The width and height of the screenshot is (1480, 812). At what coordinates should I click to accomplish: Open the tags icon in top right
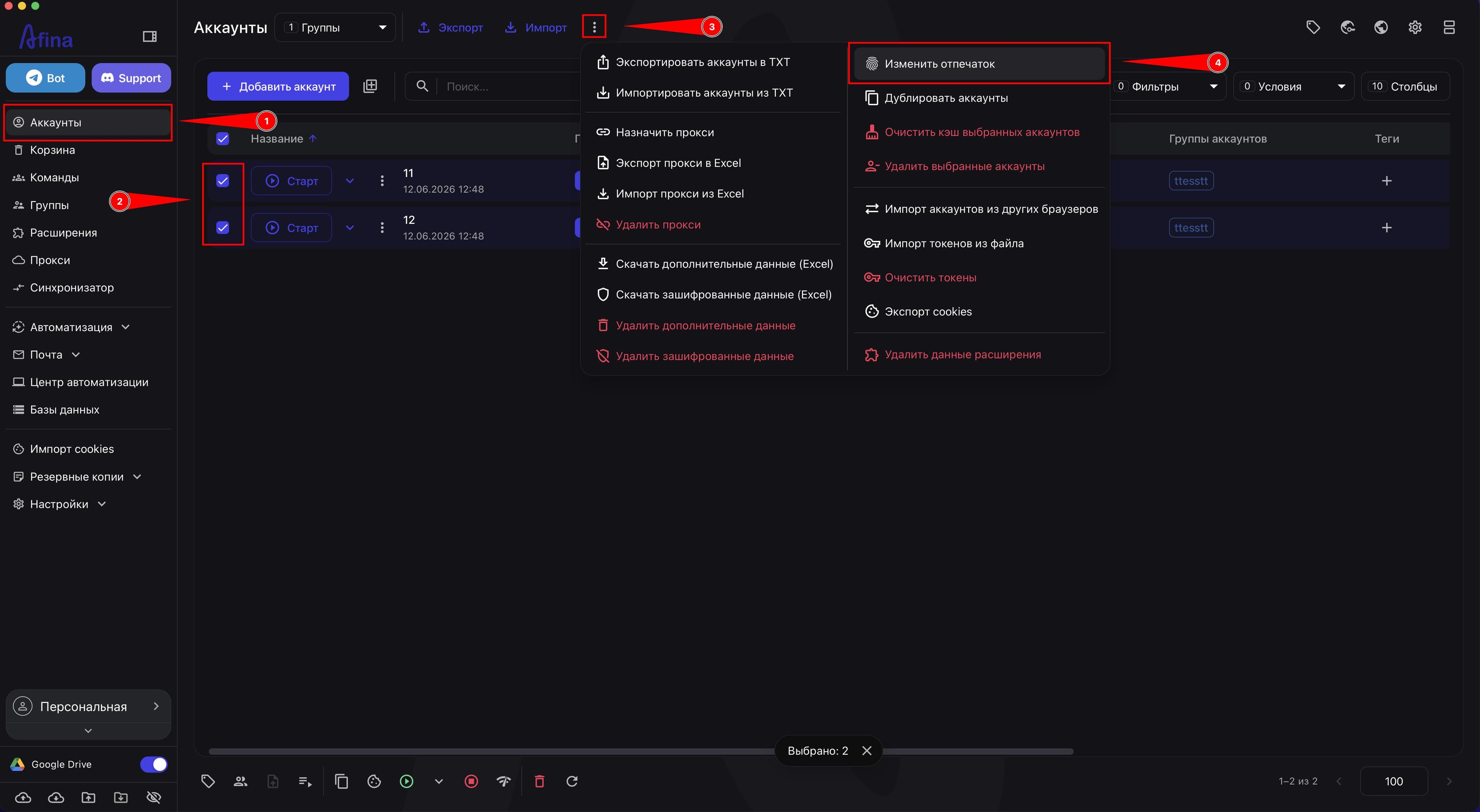pyautogui.click(x=1313, y=27)
